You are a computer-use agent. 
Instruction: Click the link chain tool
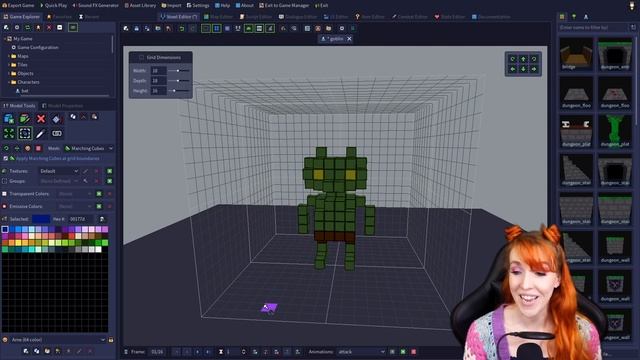click(x=57, y=133)
